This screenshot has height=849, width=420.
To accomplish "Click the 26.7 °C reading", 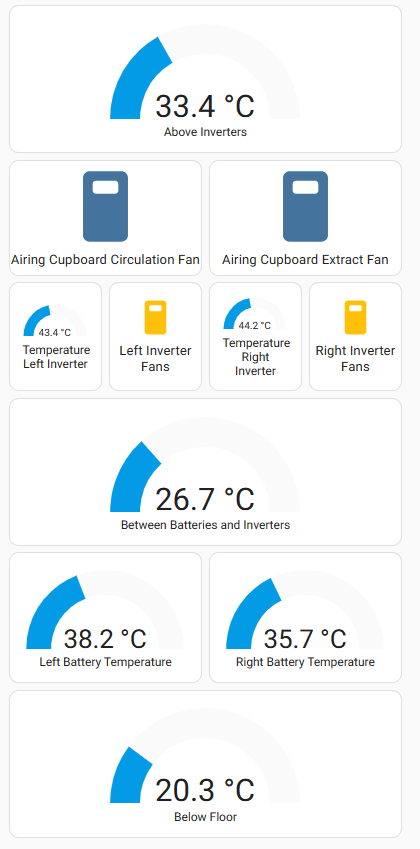I will pos(205,499).
